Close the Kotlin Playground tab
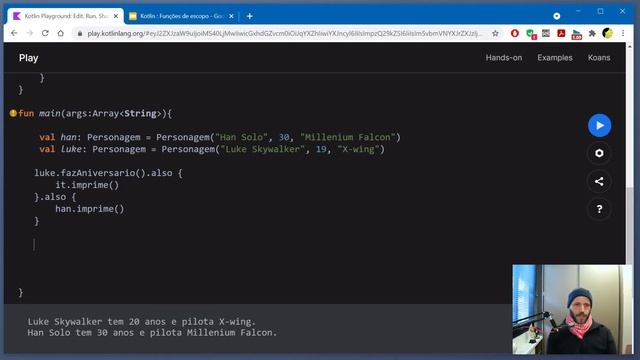 tap(116, 16)
